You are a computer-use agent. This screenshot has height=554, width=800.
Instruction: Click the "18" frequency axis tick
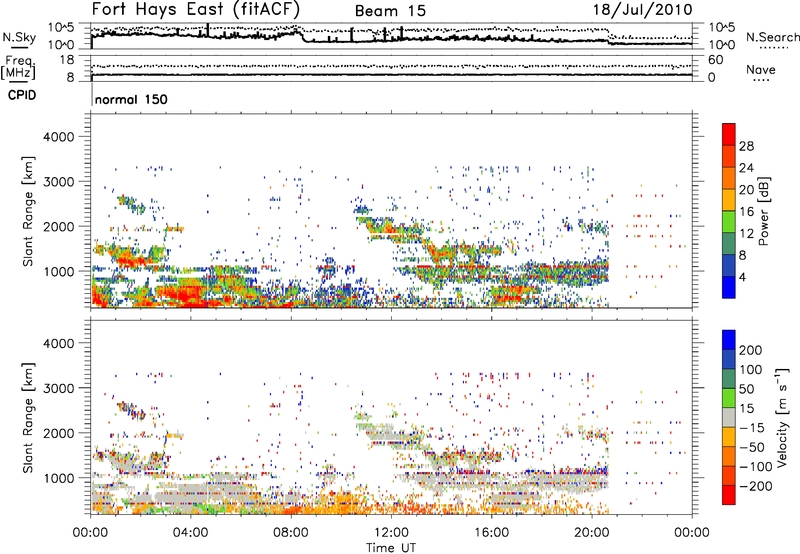pyautogui.click(x=67, y=60)
